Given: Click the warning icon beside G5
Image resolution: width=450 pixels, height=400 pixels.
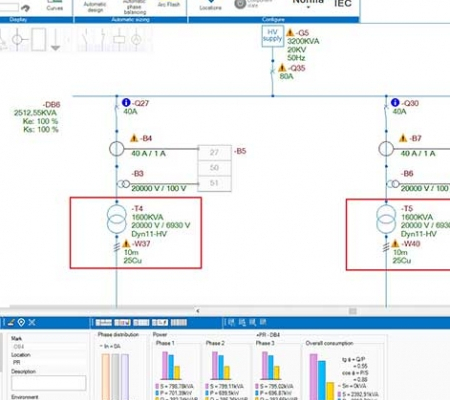Looking at the screenshot, I should point(290,33).
